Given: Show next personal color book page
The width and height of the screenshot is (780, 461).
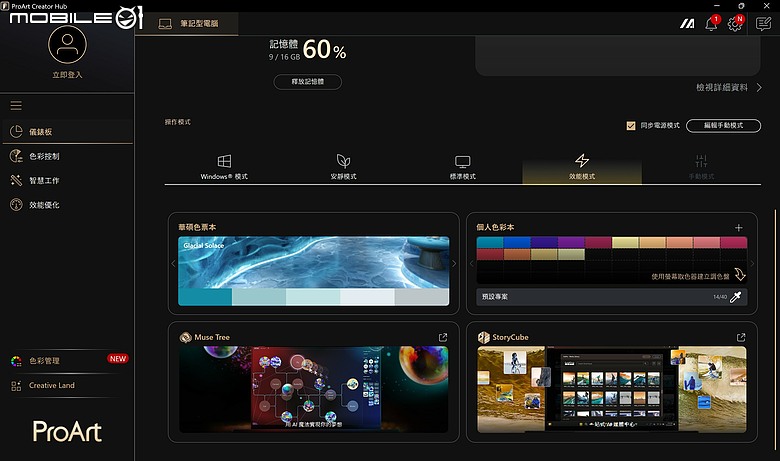Looking at the screenshot, I should pos(752,264).
